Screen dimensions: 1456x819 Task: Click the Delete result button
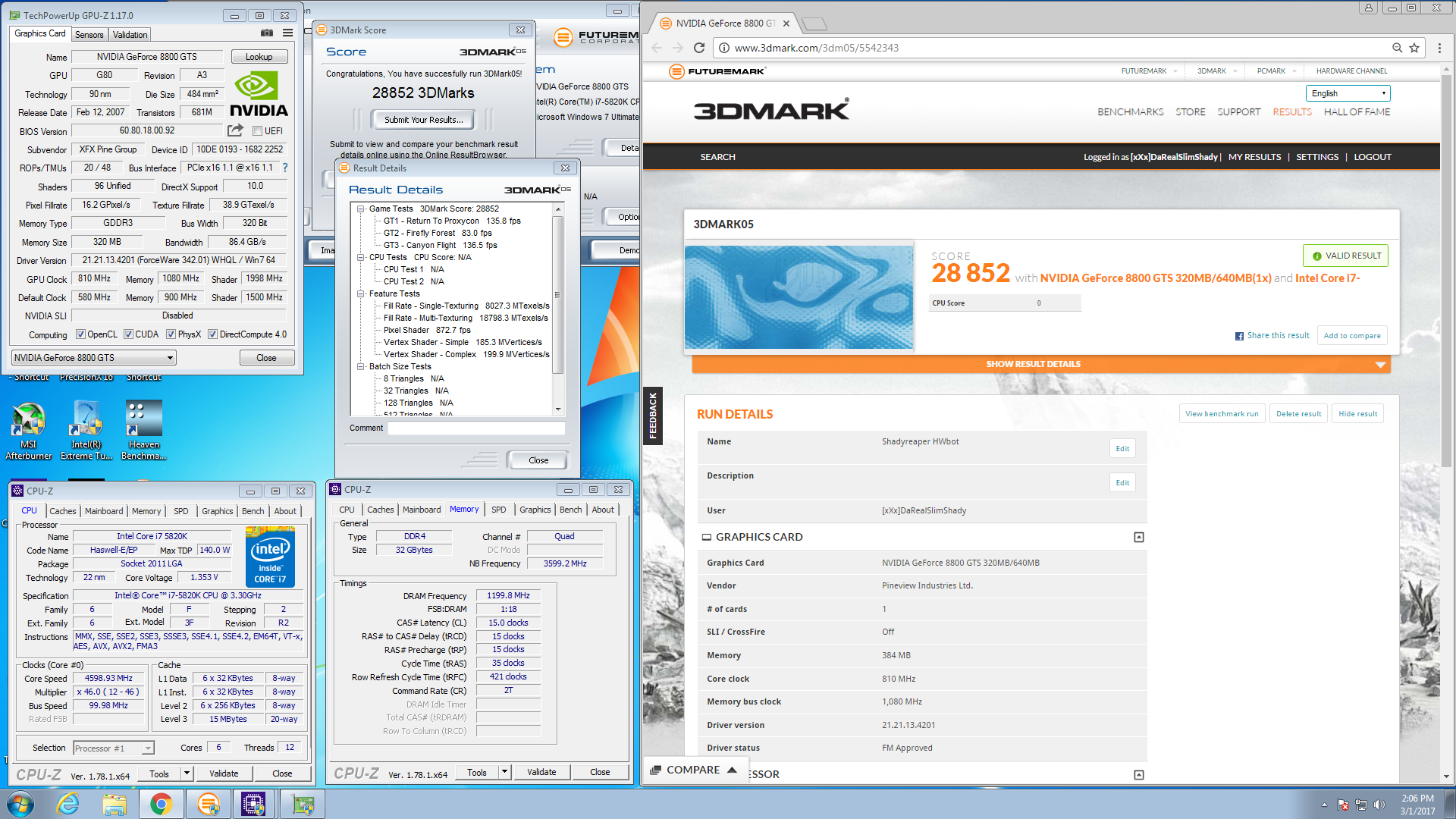coord(1298,414)
